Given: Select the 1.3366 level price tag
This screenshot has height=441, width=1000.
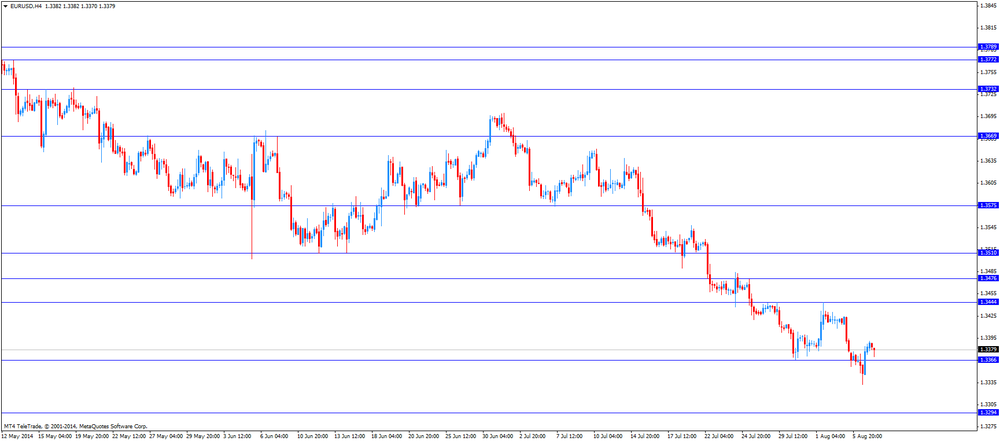Looking at the screenshot, I should (x=988, y=360).
